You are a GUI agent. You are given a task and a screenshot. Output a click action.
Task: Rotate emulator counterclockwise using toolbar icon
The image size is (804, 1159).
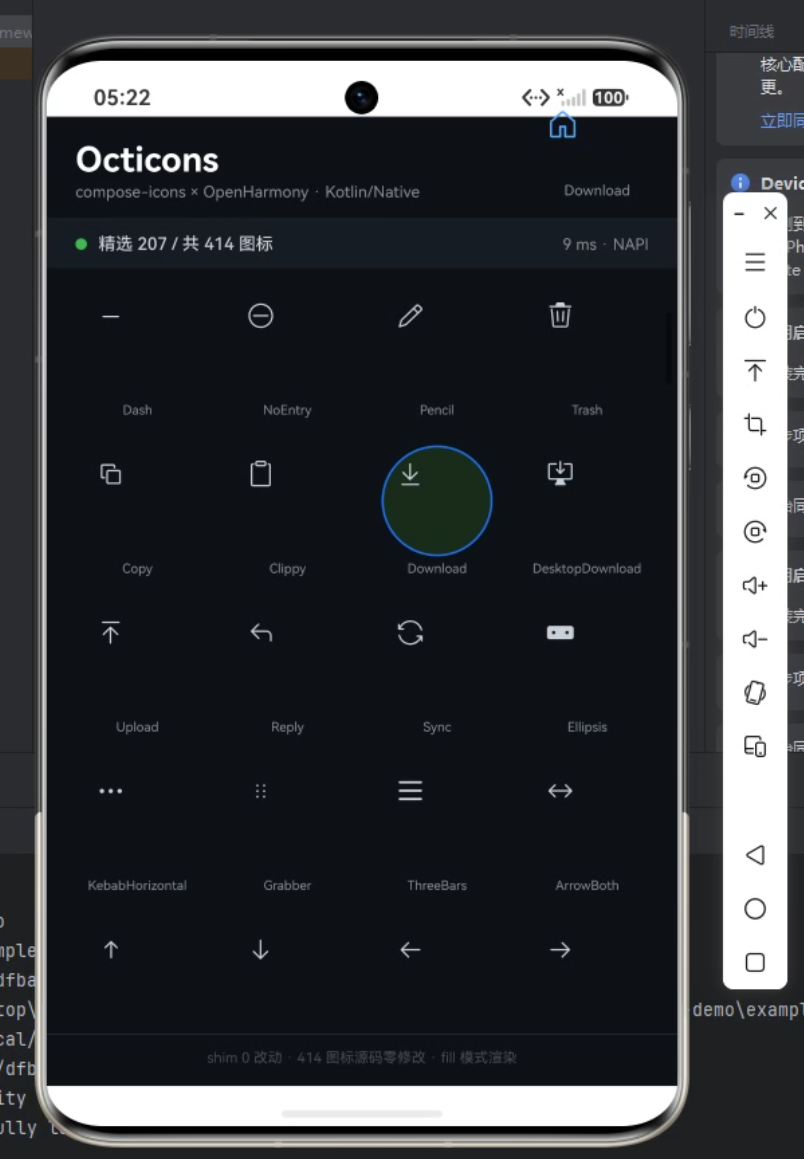754,478
